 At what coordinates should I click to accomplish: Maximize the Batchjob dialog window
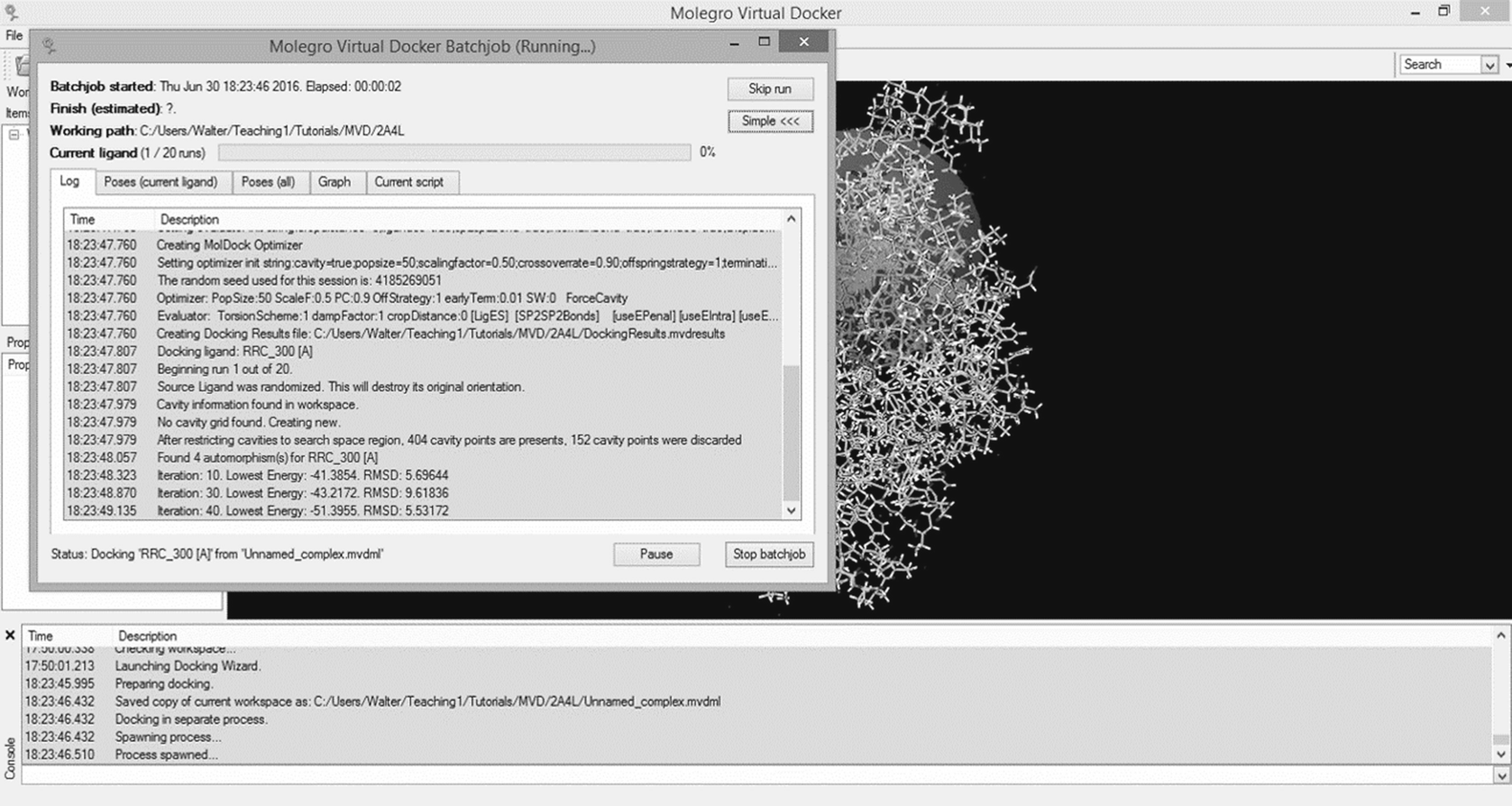click(x=764, y=42)
